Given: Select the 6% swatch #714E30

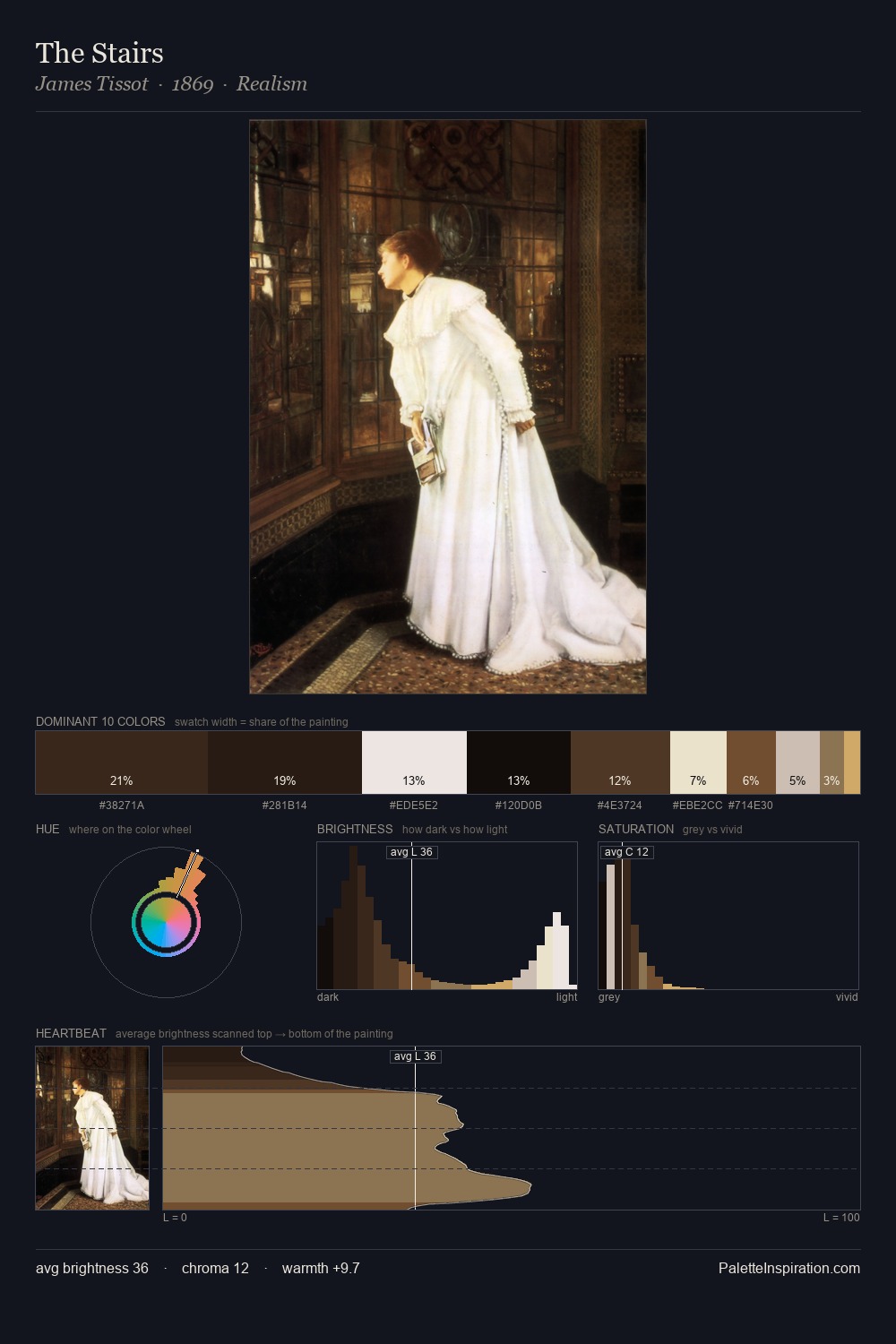Looking at the screenshot, I should tap(751, 762).
